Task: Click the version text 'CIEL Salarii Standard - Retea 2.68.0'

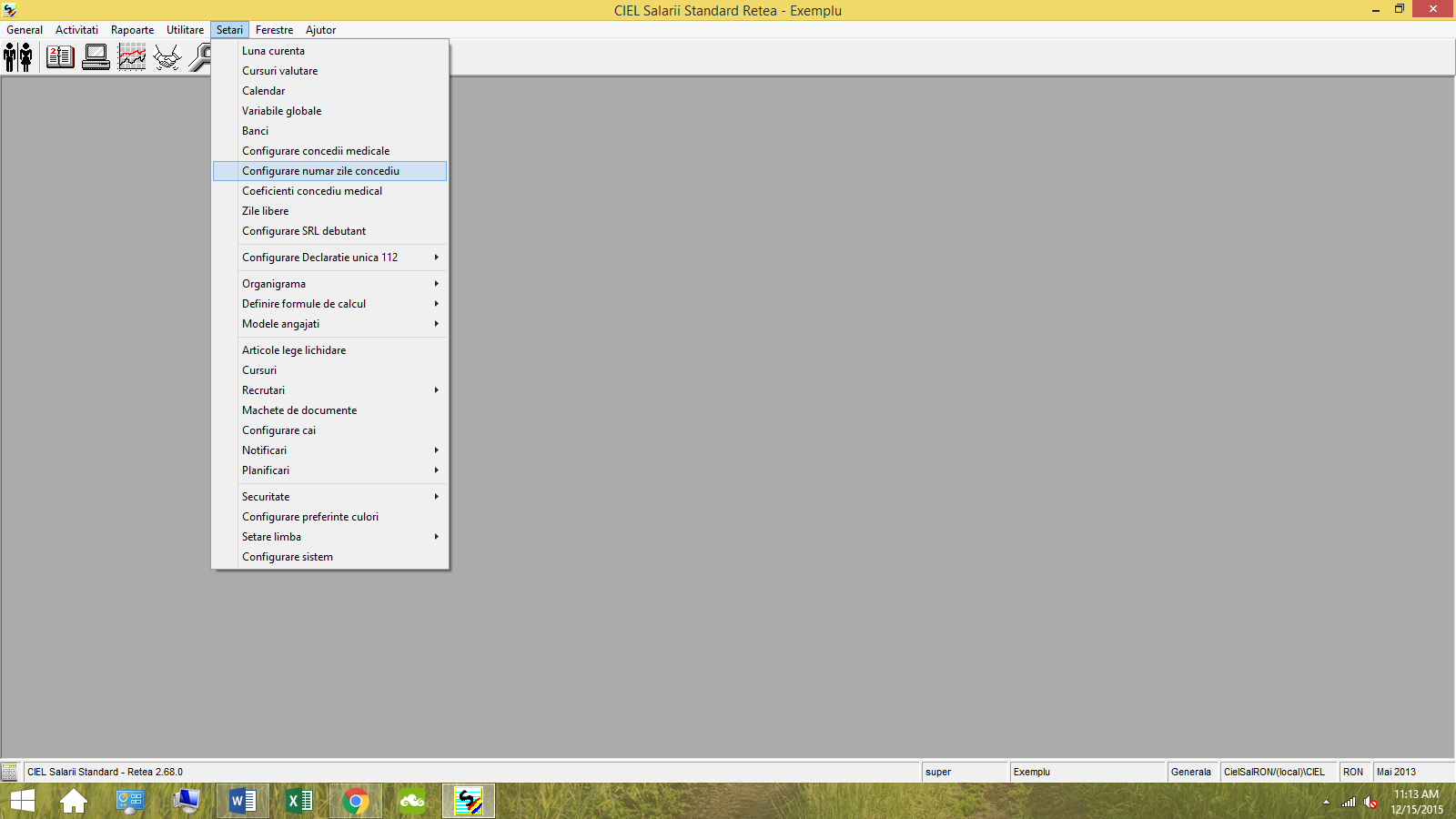Action: (x=105, y=772)
